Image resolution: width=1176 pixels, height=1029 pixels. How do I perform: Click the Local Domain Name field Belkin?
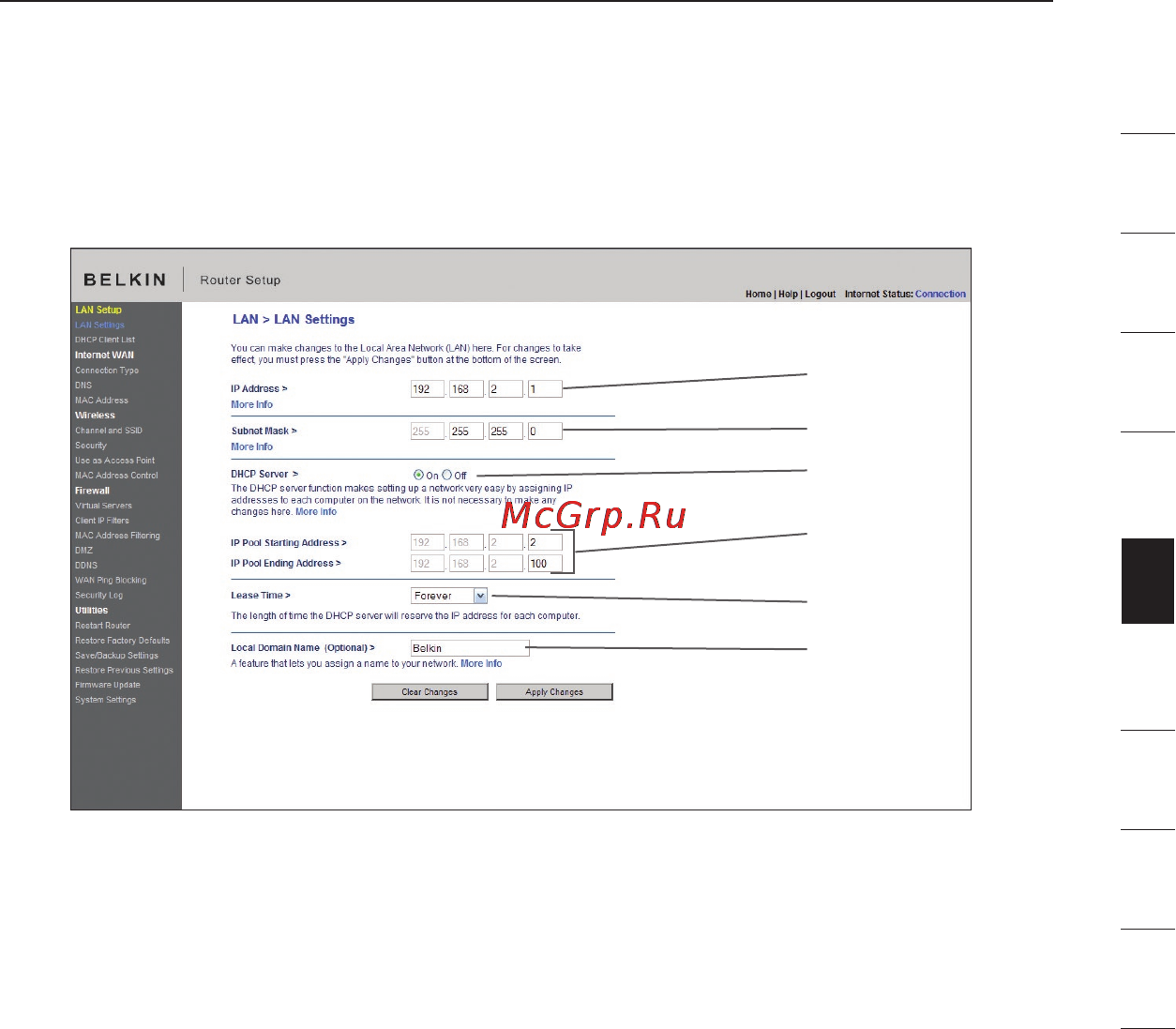[469, 648]
